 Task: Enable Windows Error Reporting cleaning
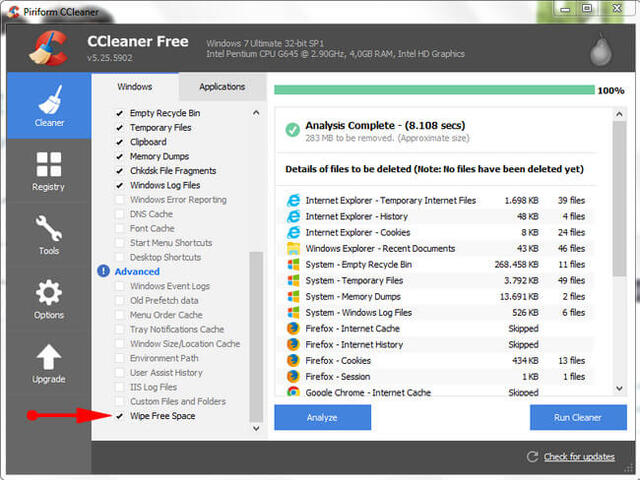pos(120,200)
